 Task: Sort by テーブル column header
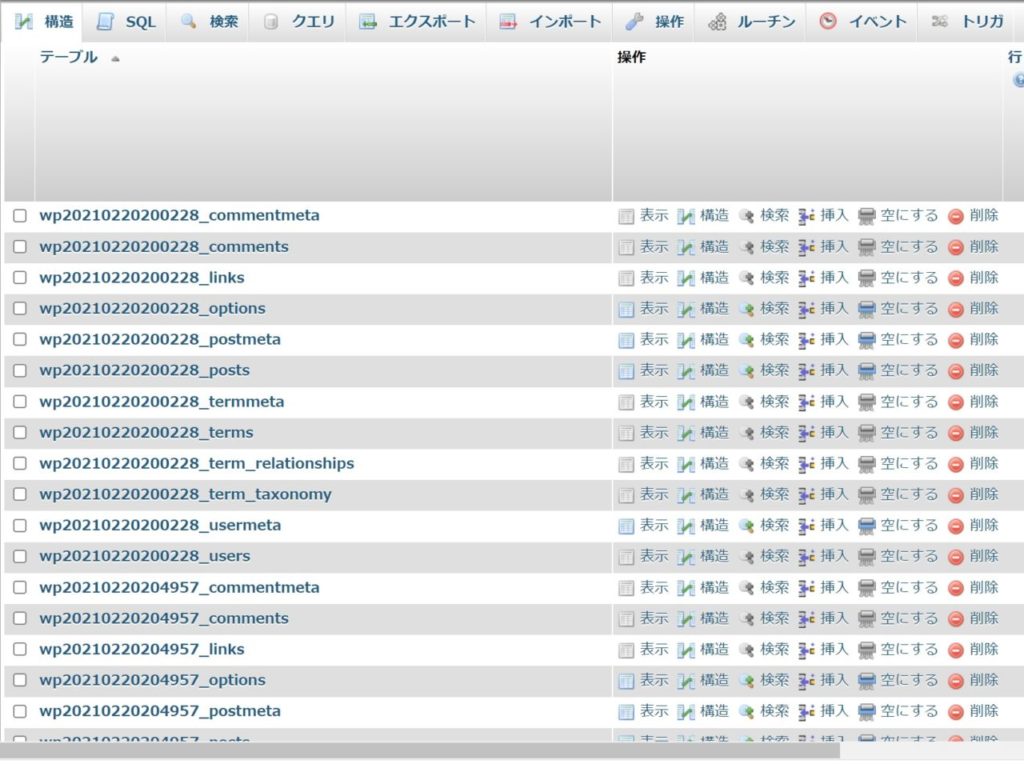point(69,57)
